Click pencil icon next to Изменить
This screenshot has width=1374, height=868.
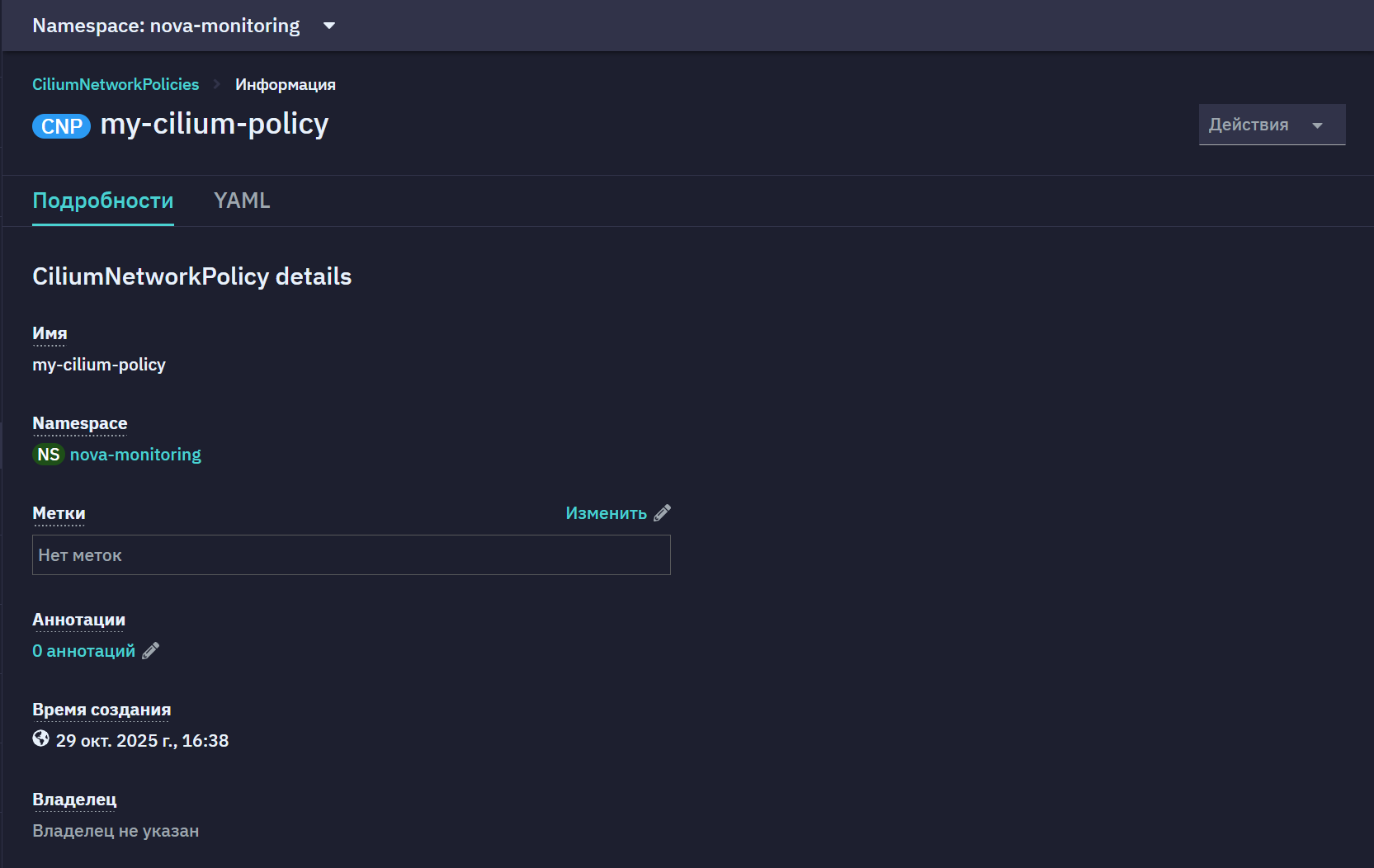662,513
